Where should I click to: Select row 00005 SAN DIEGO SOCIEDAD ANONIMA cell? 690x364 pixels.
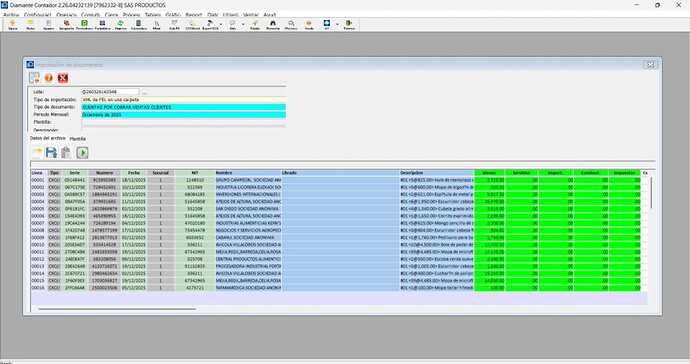pyautogui.click(x=248, y=209)
